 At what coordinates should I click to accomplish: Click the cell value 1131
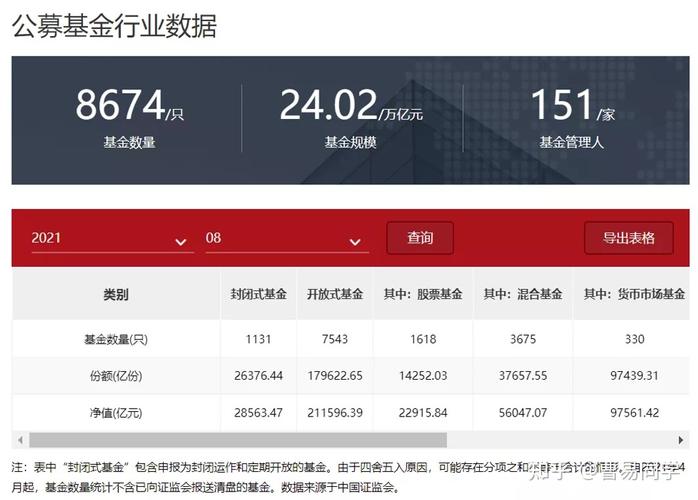(x=259, y=339)
